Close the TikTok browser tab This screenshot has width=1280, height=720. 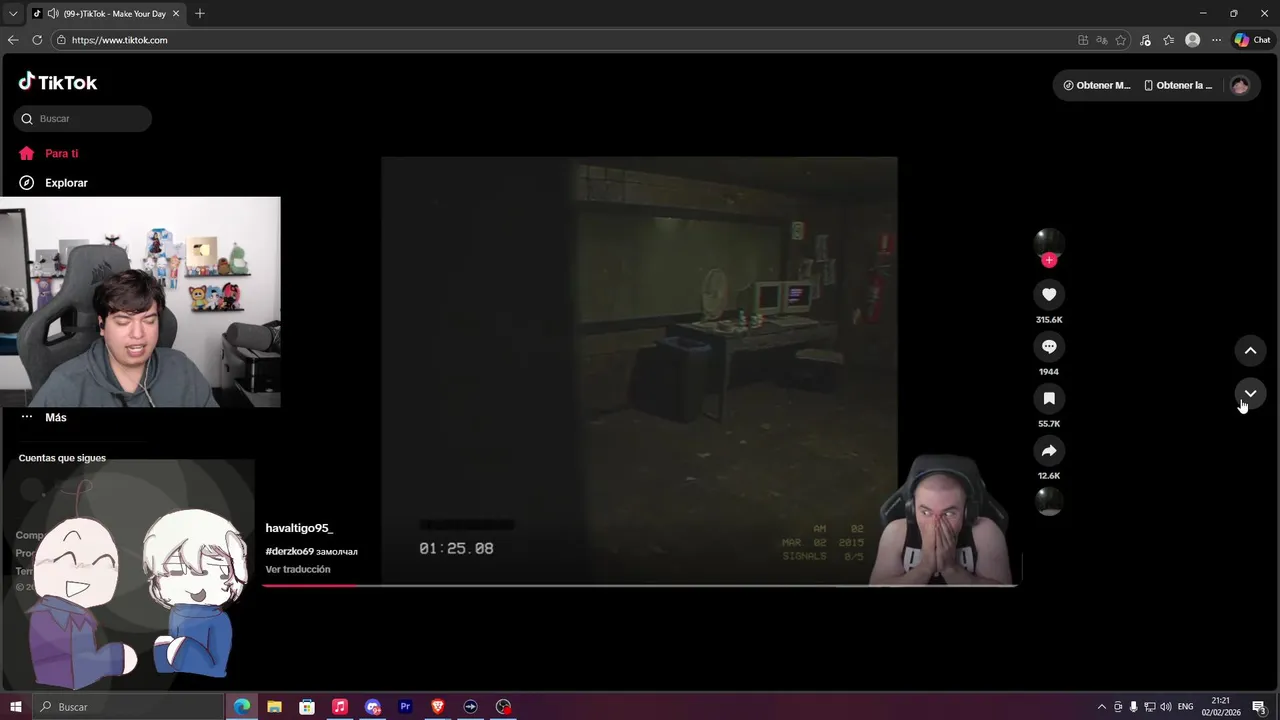click(x=176, y=14)
